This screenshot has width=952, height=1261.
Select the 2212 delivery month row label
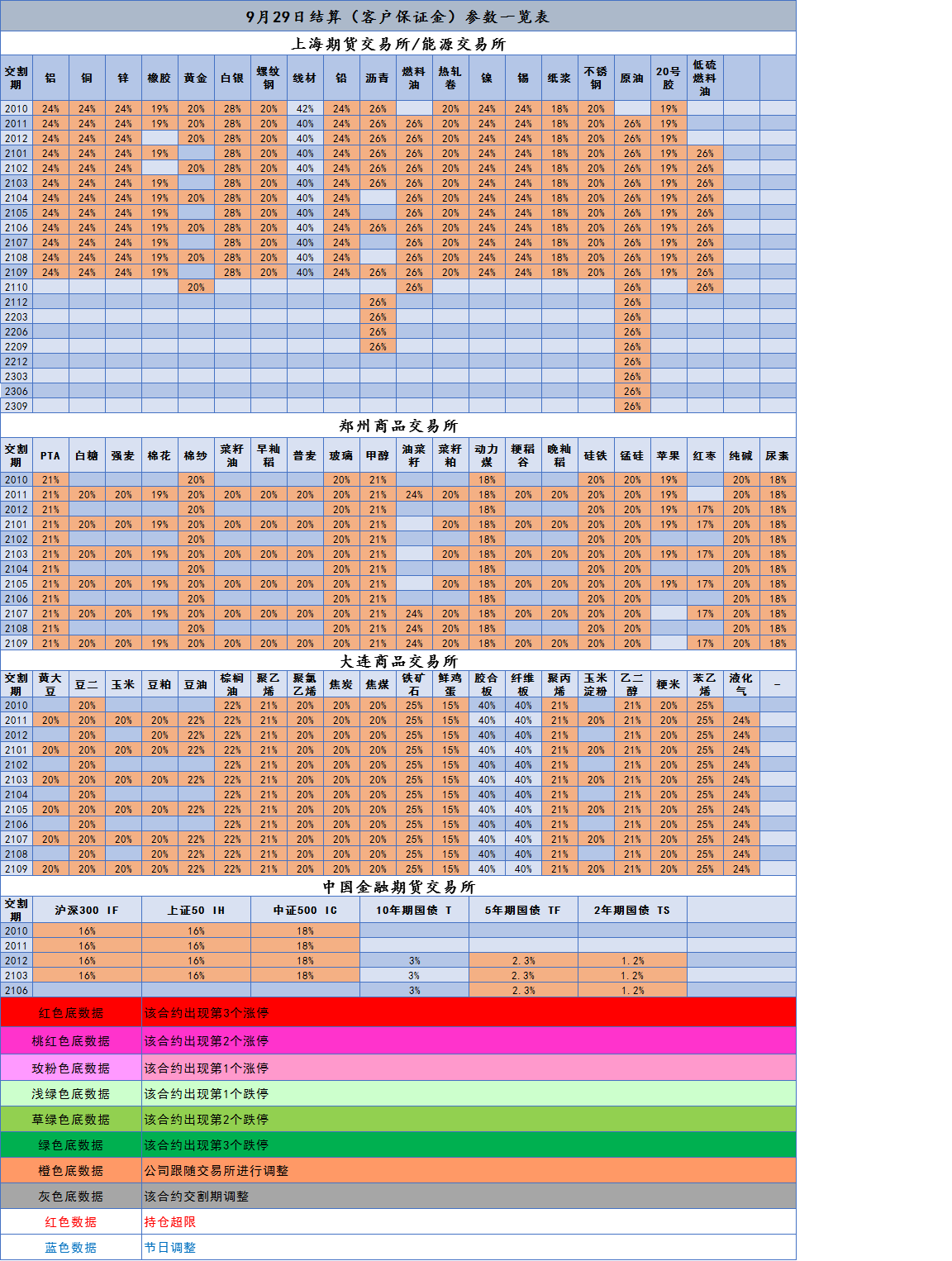coord(17,361)
